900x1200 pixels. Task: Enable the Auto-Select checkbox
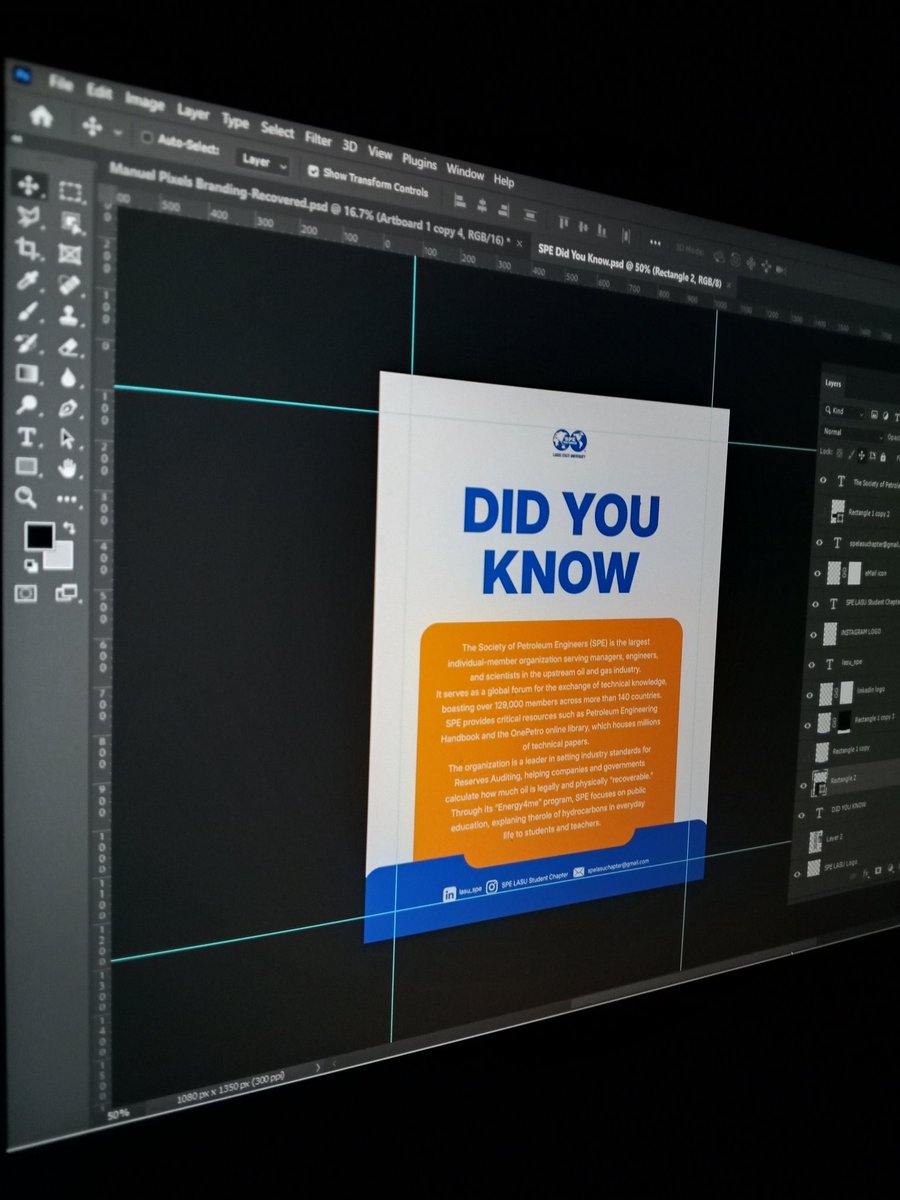pos(148,137)
